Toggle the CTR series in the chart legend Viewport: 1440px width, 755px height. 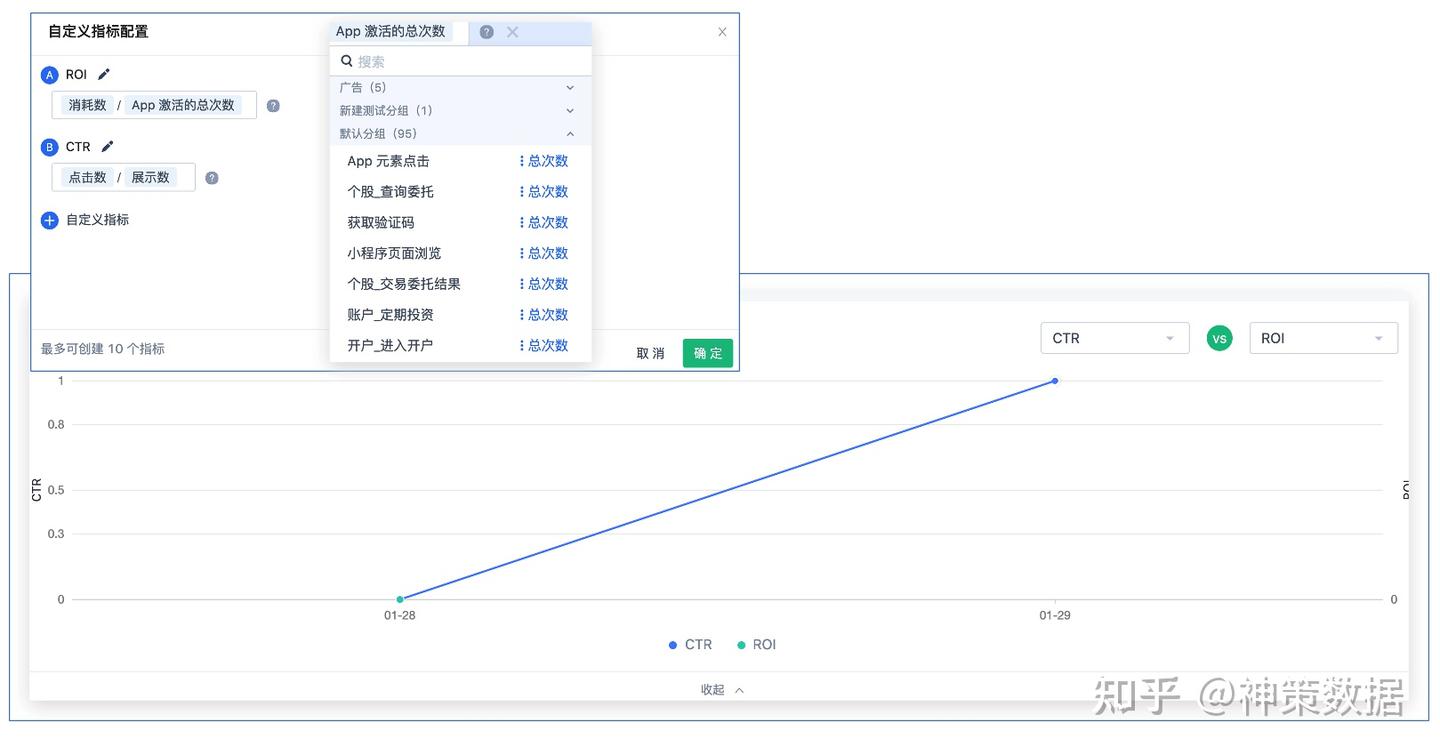[x=690, y=644]
